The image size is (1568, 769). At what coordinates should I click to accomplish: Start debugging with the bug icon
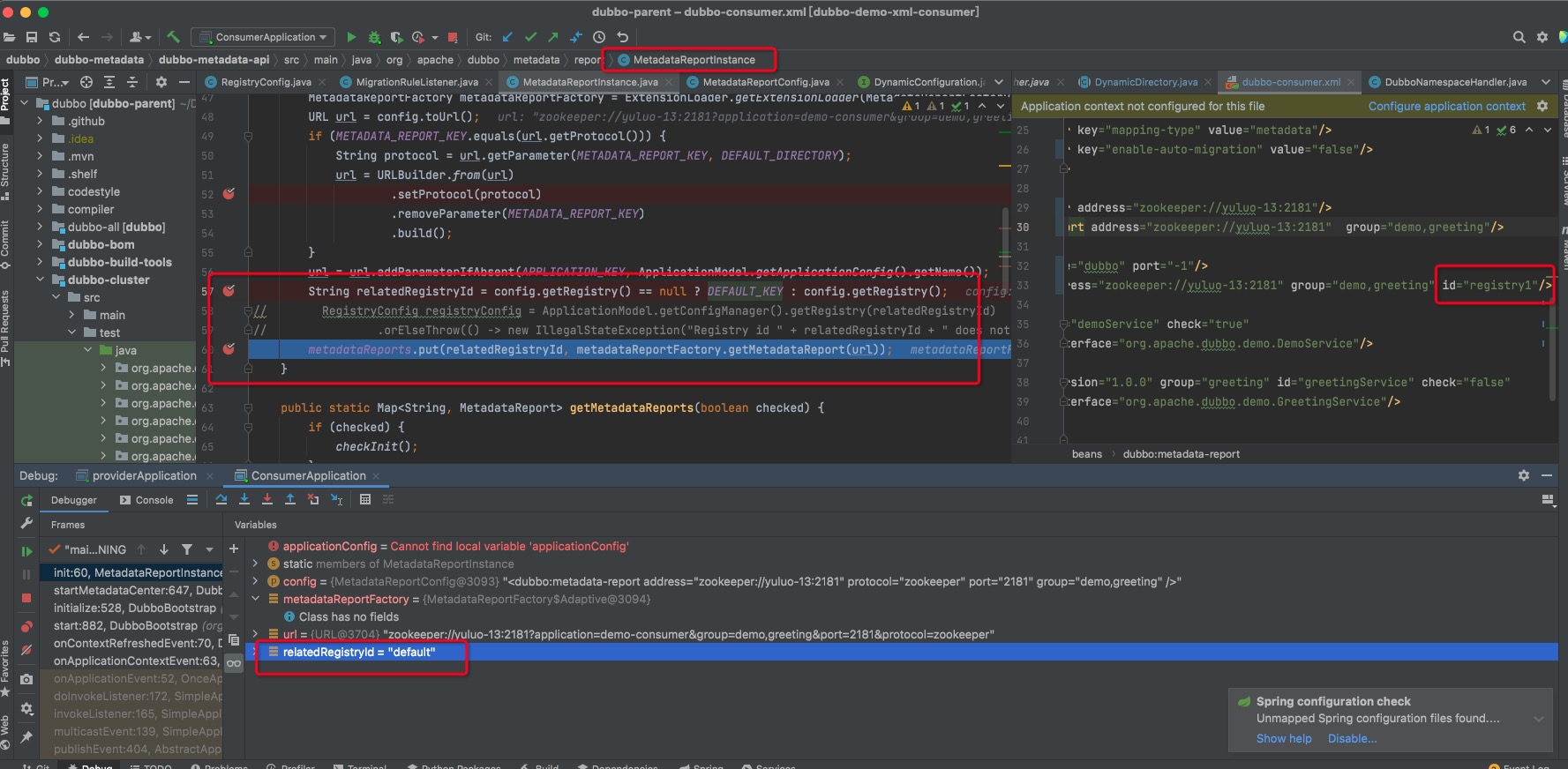tap(374, 37)
